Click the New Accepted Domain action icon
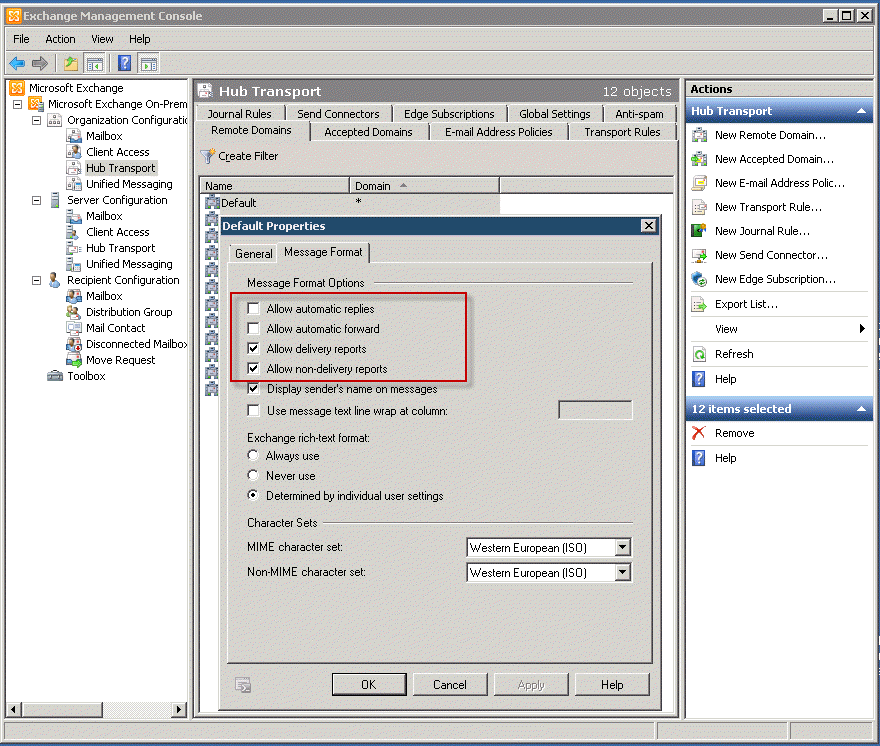880x746 pixels. click(699, 159)
